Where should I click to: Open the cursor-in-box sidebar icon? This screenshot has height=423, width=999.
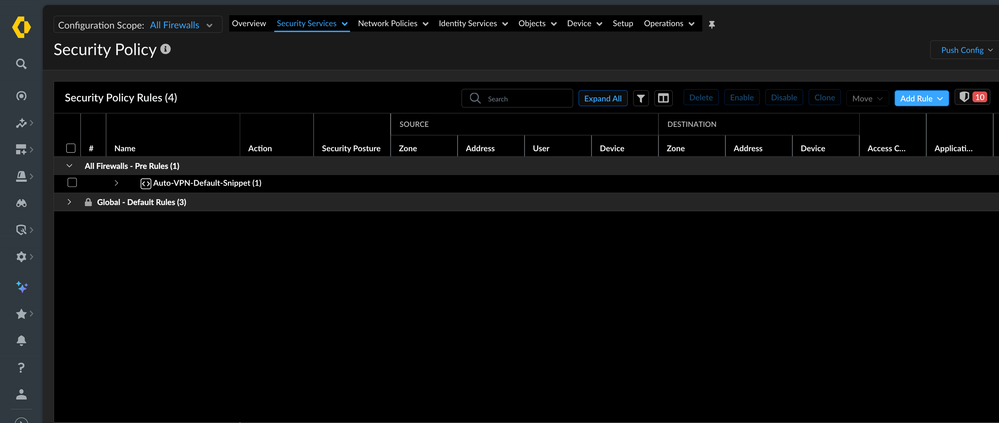[x=21, y=230]
